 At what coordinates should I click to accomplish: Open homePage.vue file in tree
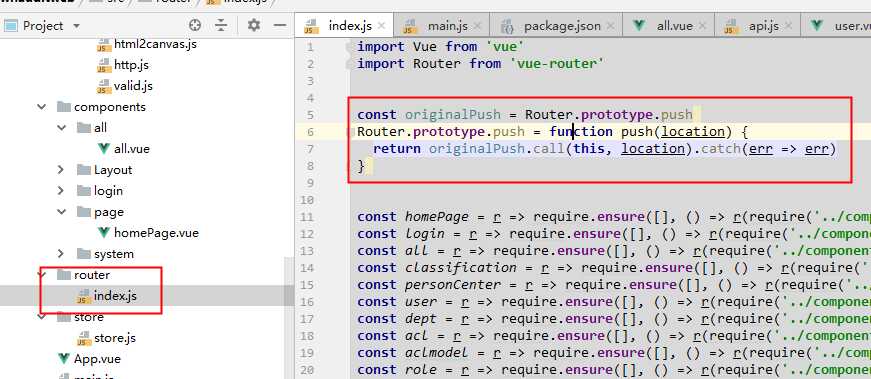156,233
